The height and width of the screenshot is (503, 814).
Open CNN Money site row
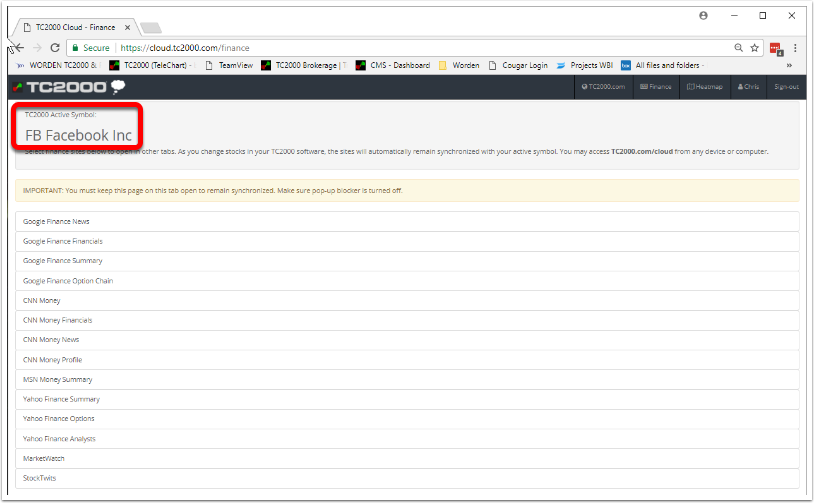tap(407, 301)
